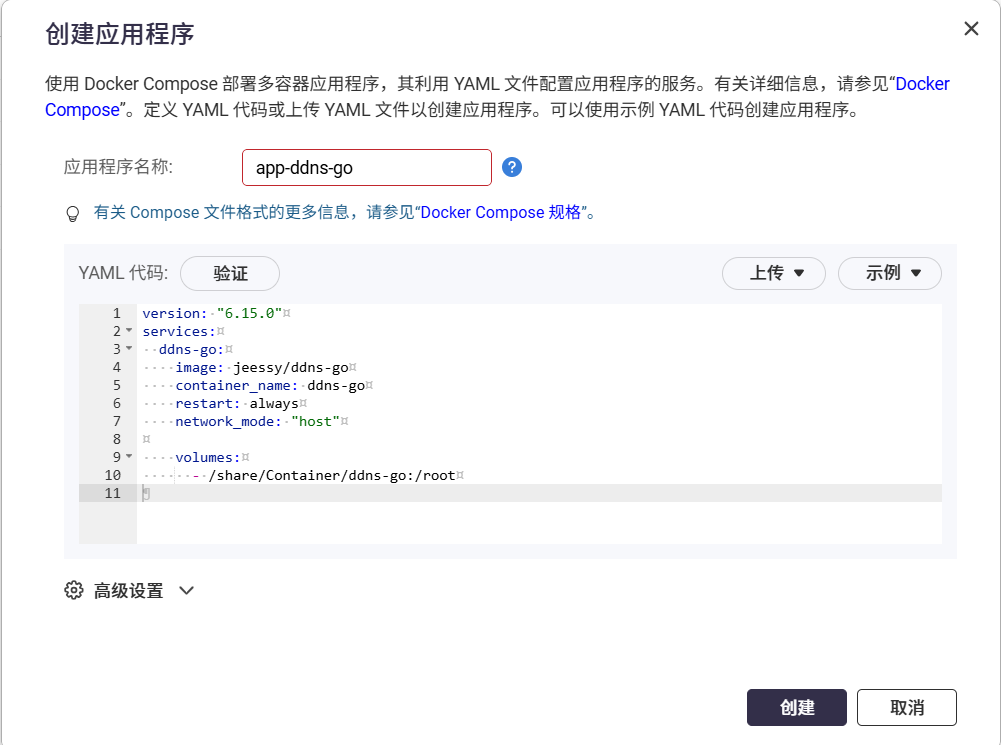
Task: Click the 创建 button
Action: (797, 707)
